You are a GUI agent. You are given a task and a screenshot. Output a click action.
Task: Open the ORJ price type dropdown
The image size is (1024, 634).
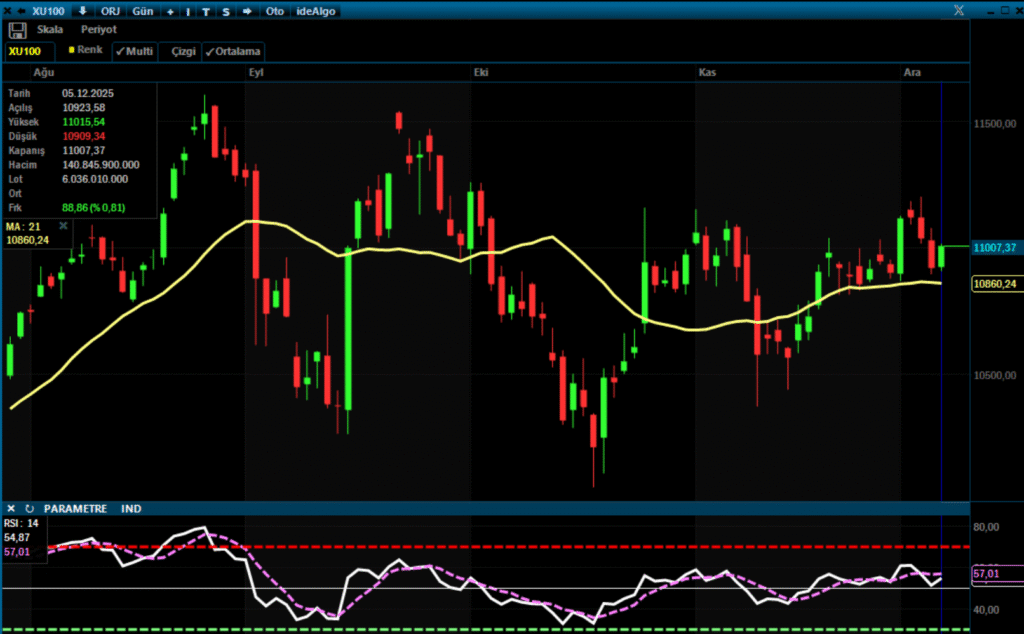[110, 11]
